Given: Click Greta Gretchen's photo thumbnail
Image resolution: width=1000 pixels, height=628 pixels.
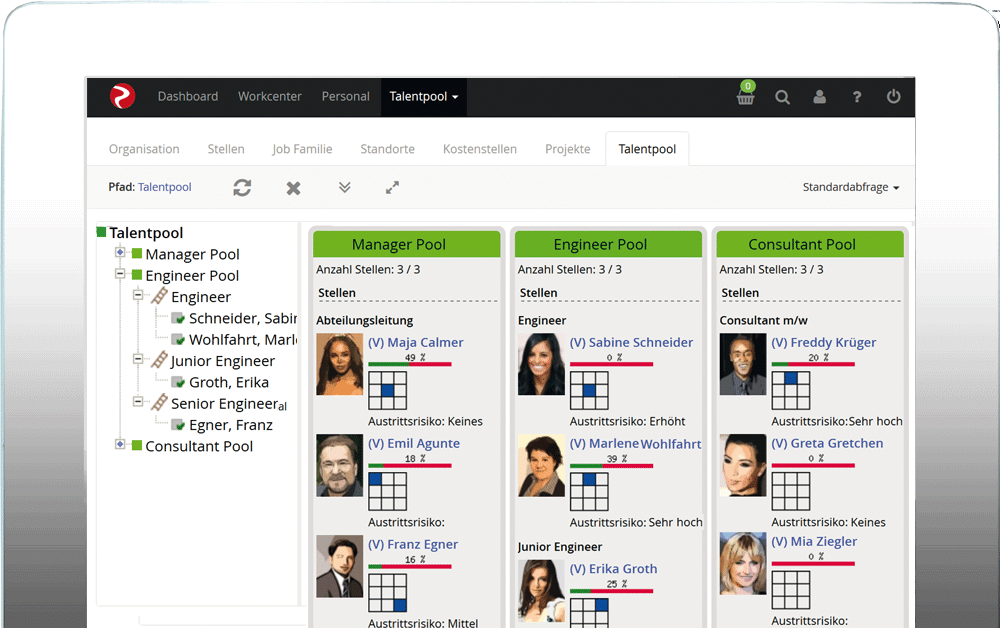Looking at the screenshot, I should 743,465.
